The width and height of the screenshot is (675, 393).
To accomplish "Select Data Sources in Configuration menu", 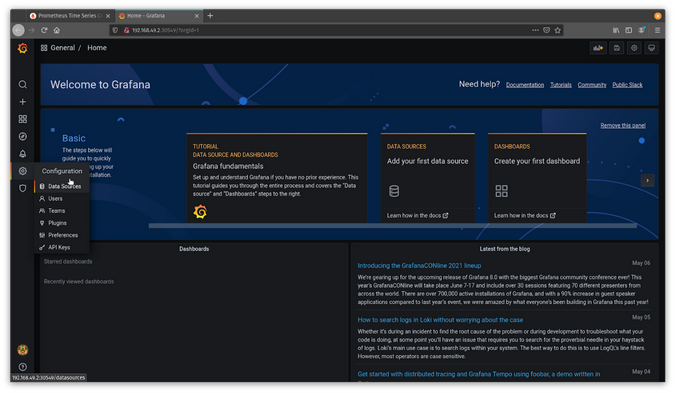I will click(62, 186).
